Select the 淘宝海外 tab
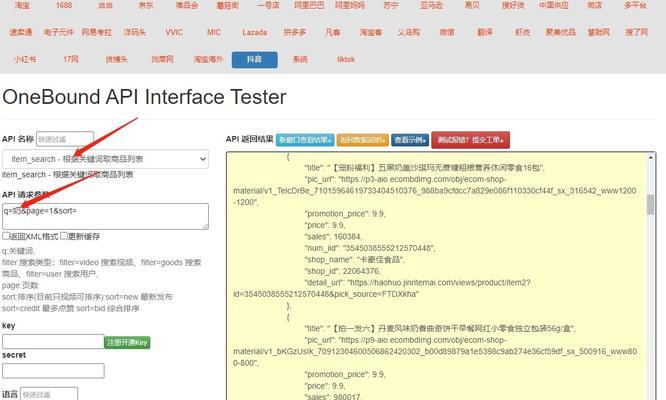The height and width of the screenshot is (400, 666). [x=208, y=59]
